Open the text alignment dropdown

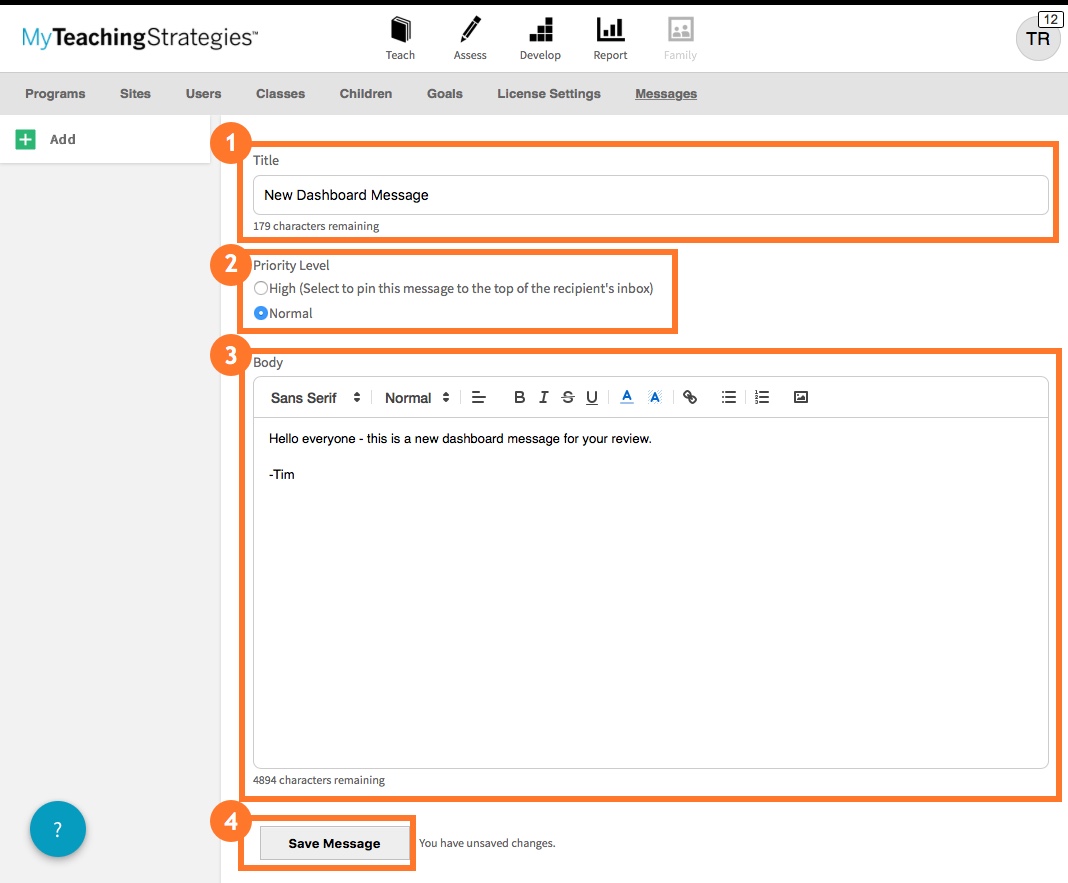pyautogui.click(x=479, y=397)
